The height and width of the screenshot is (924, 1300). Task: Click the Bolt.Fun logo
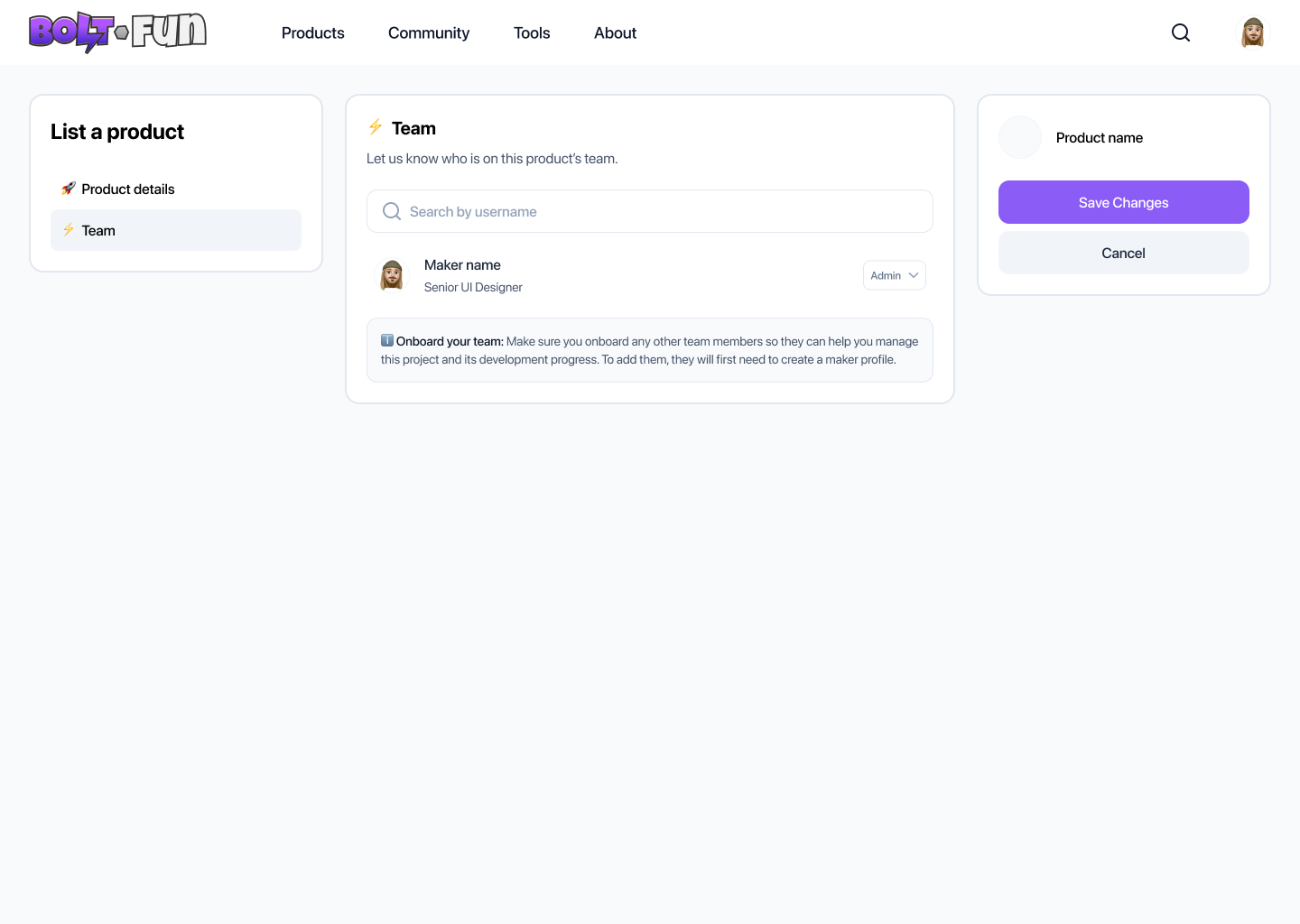click(x=117, y=32)
